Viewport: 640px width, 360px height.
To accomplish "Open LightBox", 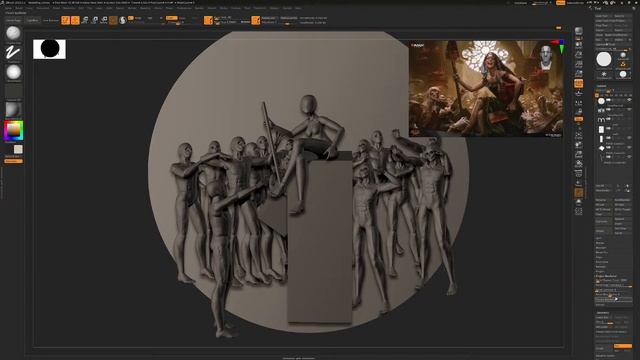I will pos(33,20).
